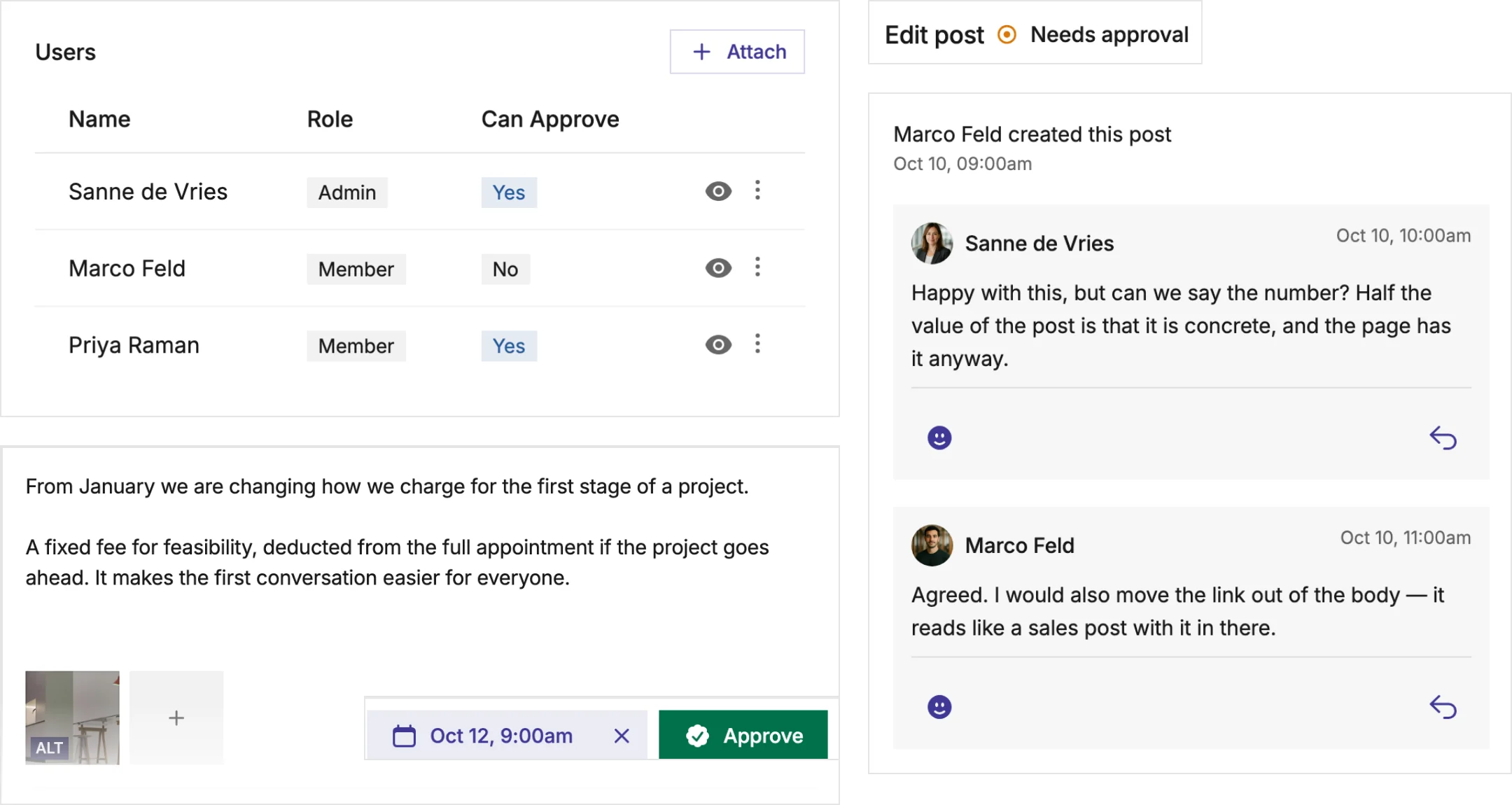Open the calendar icon in schedule chip
Screen dimensions: 1512x805
[404, 736]
